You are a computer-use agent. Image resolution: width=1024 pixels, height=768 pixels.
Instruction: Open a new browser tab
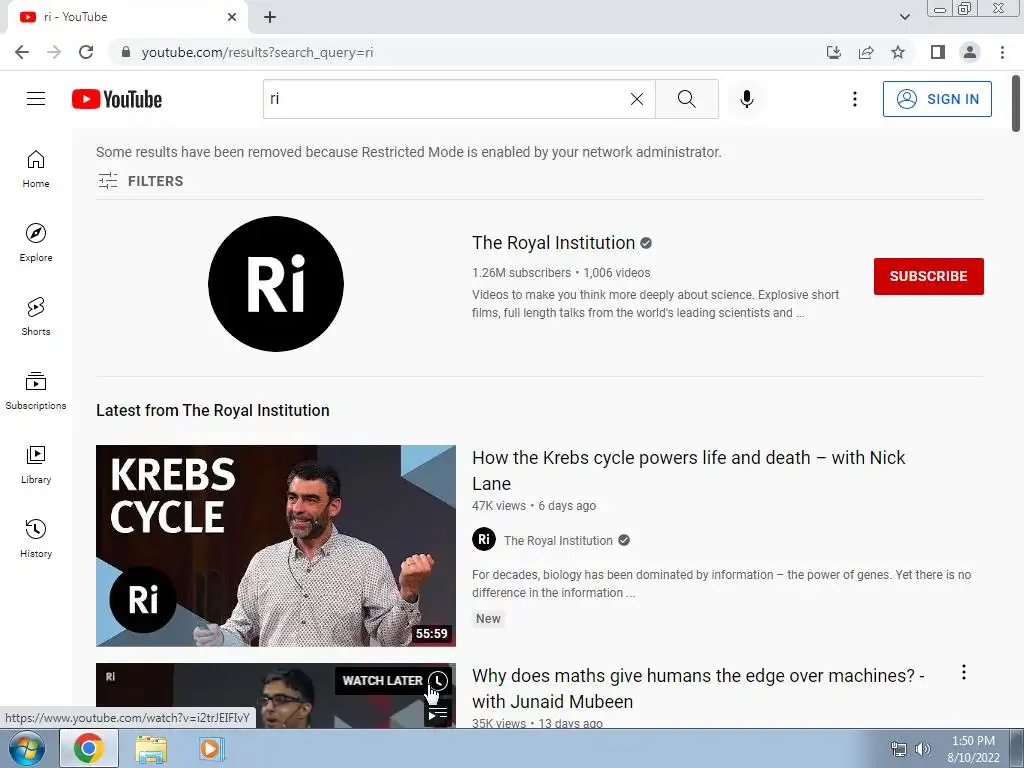tap(270, 17)
